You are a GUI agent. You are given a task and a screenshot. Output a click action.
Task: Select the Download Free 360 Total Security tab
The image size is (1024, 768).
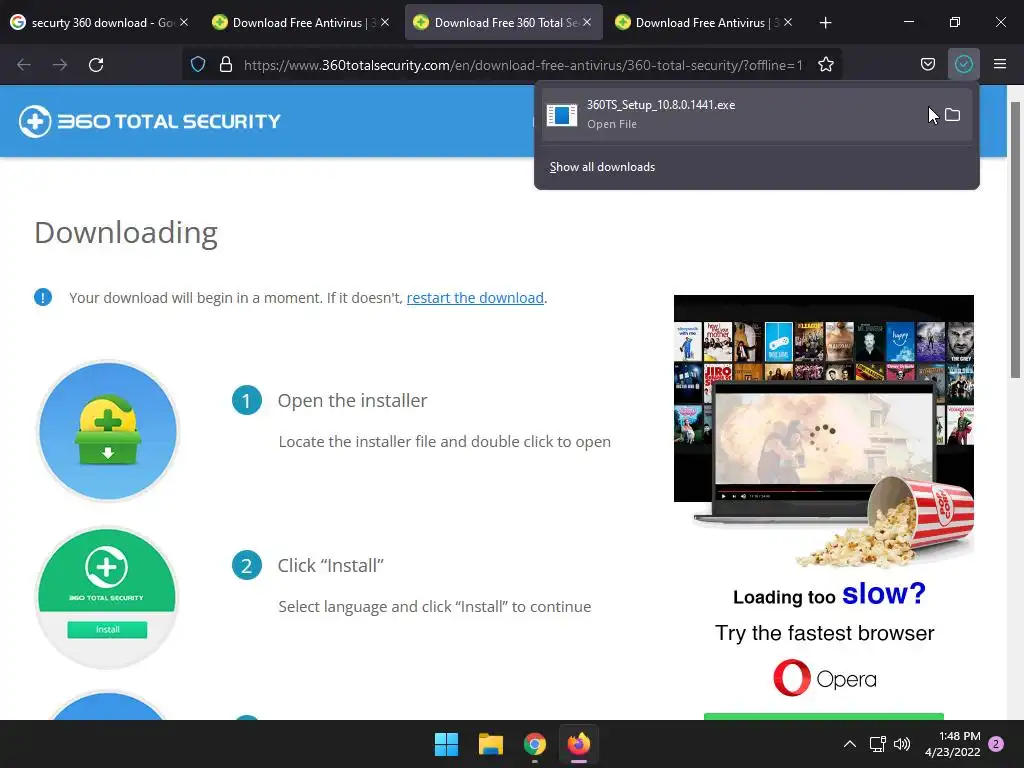click(503, 23)
